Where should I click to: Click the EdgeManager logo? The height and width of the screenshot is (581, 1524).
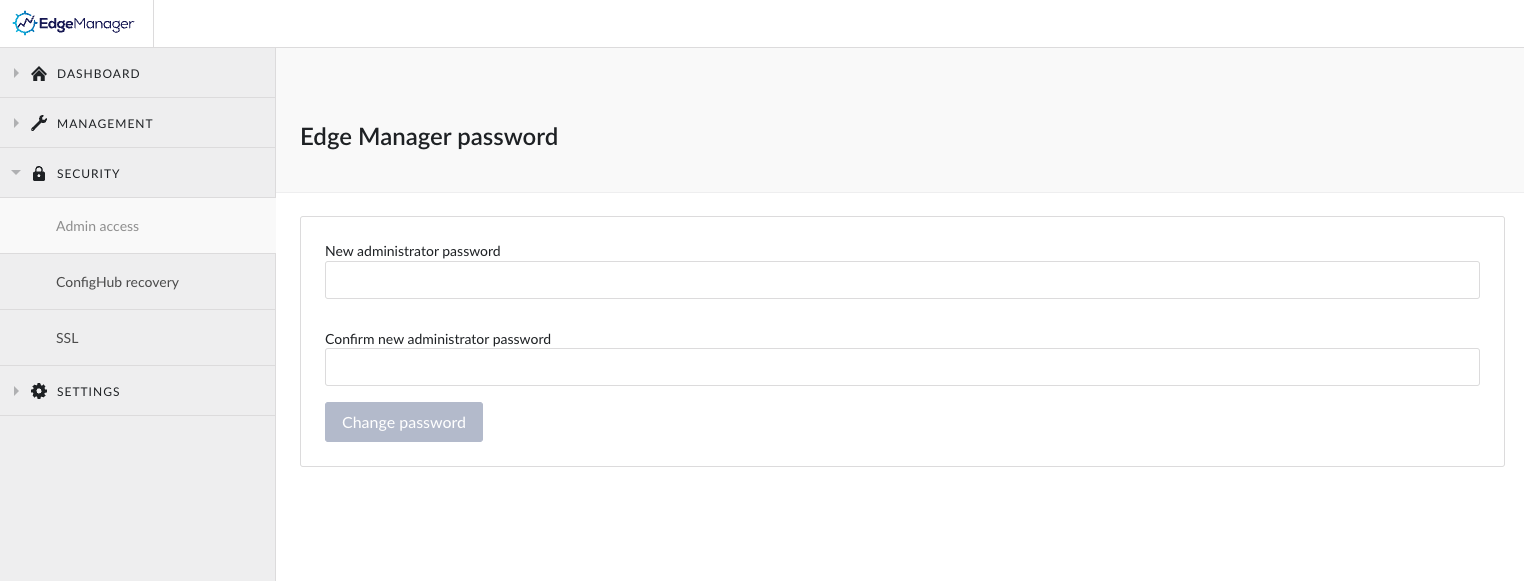point(74,23)
